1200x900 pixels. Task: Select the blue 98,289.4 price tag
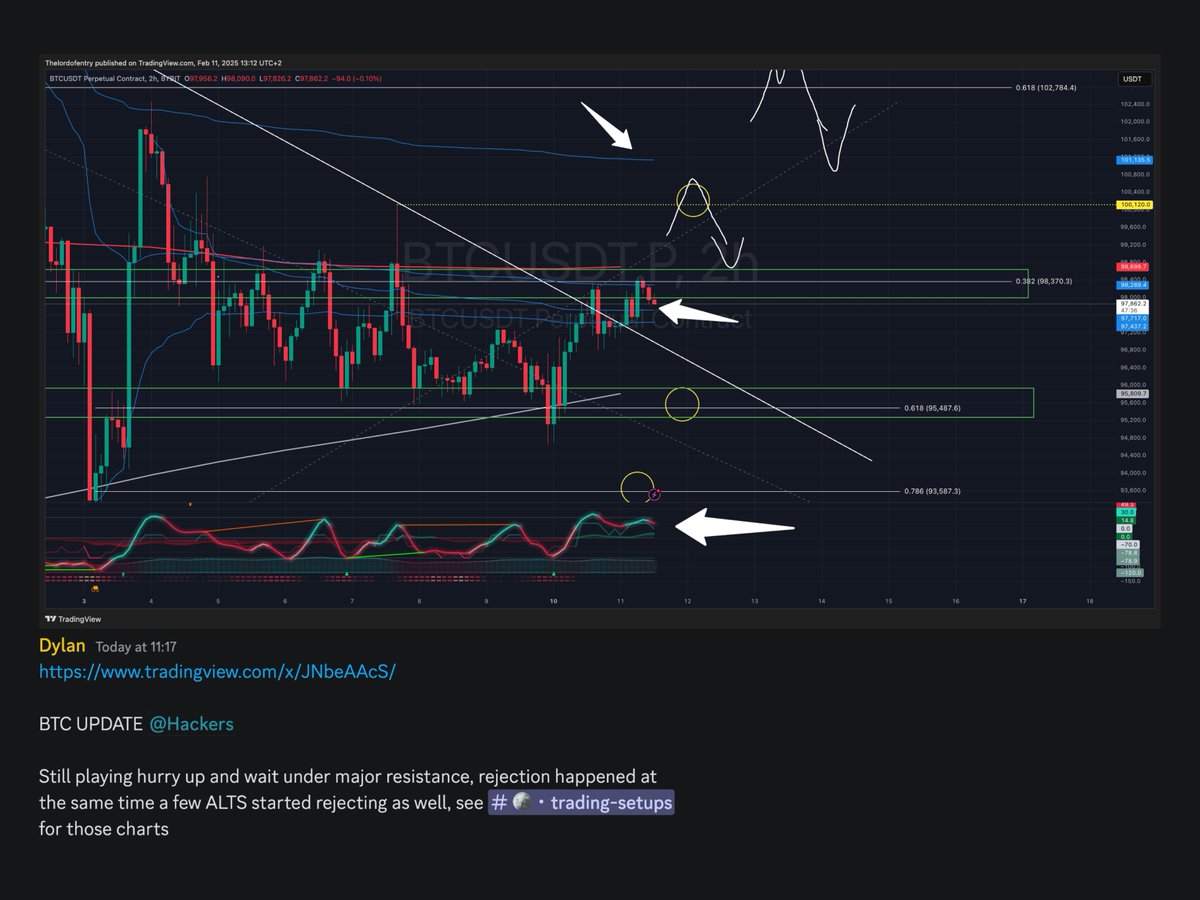click(1134, 285)
